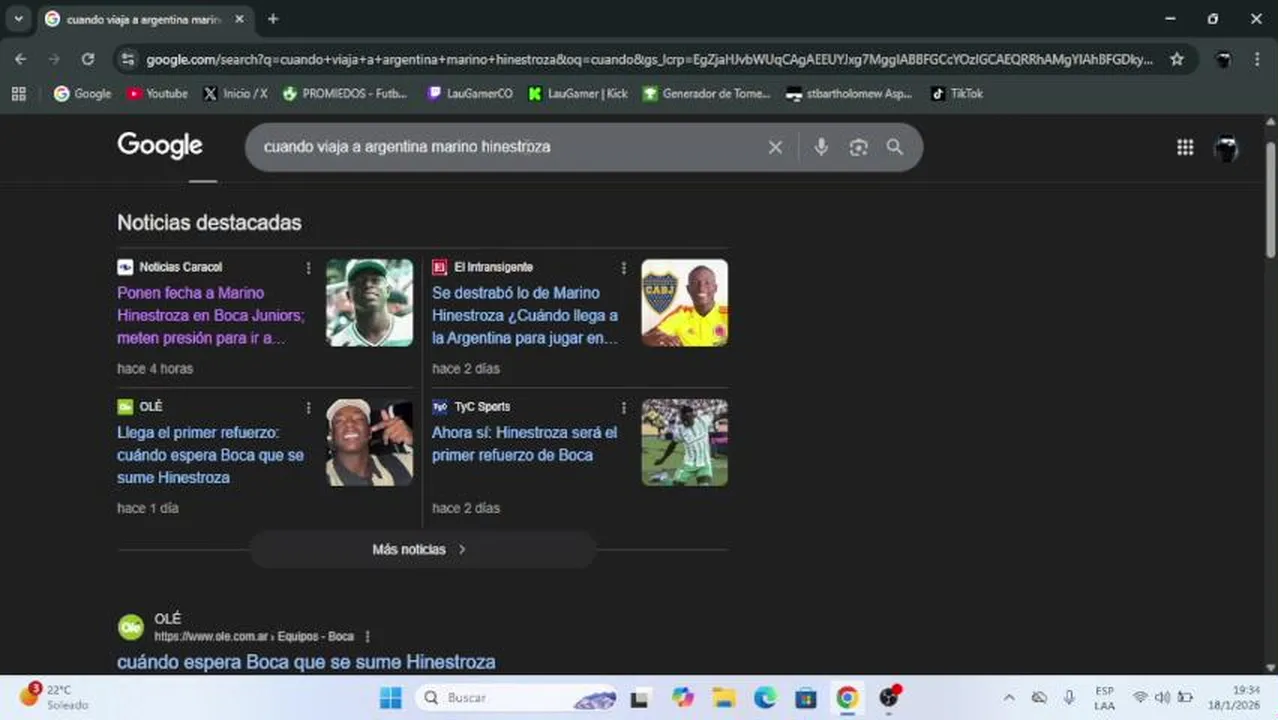This screenshot has height=720, width=1278.
Task: Click TyC Sports article thumbnail
Action: (x=684, y=442)
